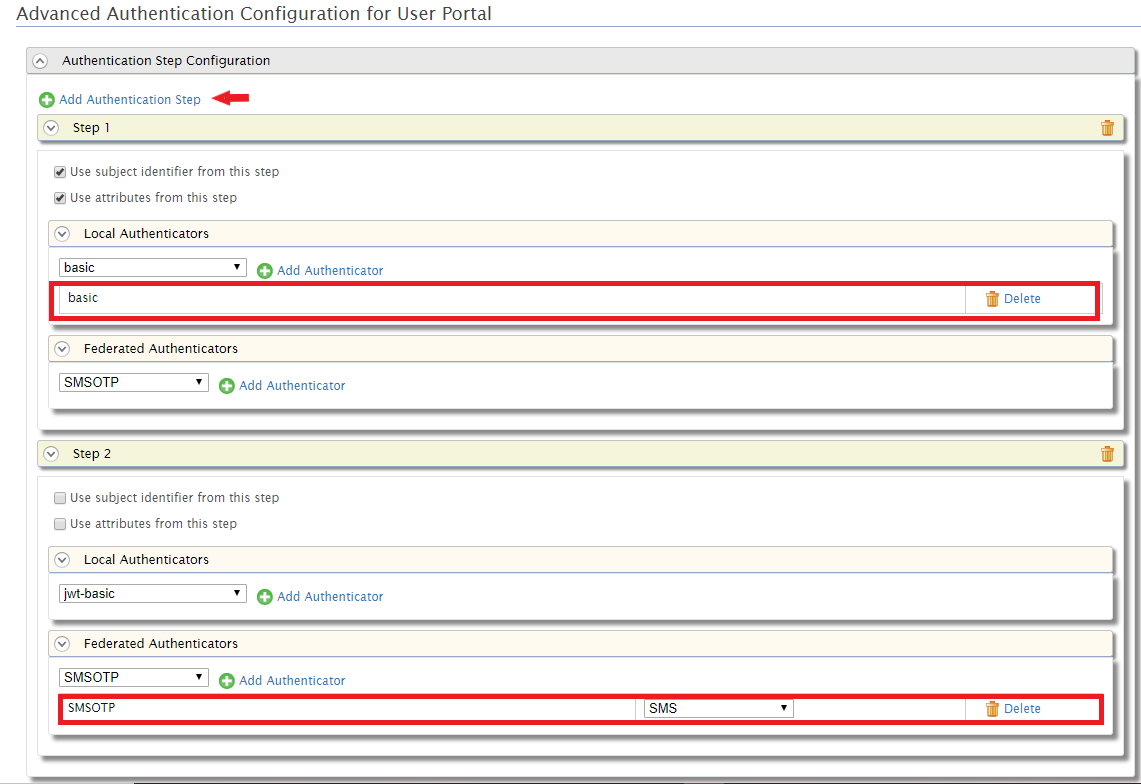Screen dimensions: 1141x784
Task: Check Step 2 use attributes from this step
Action: [60, 524]
